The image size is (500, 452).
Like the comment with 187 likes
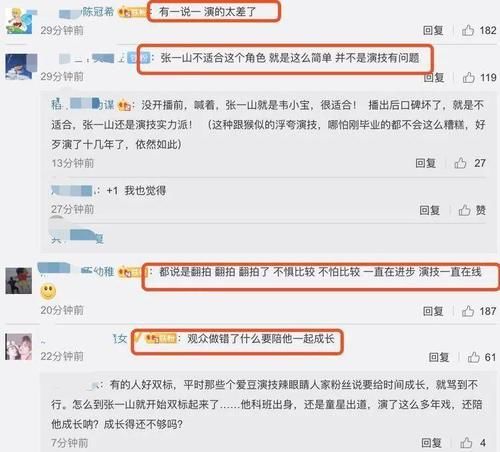[468, 311]
